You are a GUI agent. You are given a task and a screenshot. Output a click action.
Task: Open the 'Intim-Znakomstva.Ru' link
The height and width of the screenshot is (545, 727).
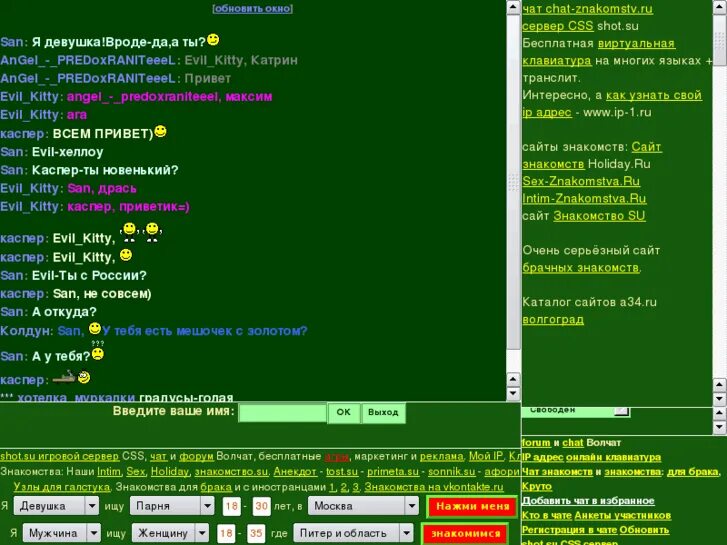pyautogui.click(x=584, y=199)
